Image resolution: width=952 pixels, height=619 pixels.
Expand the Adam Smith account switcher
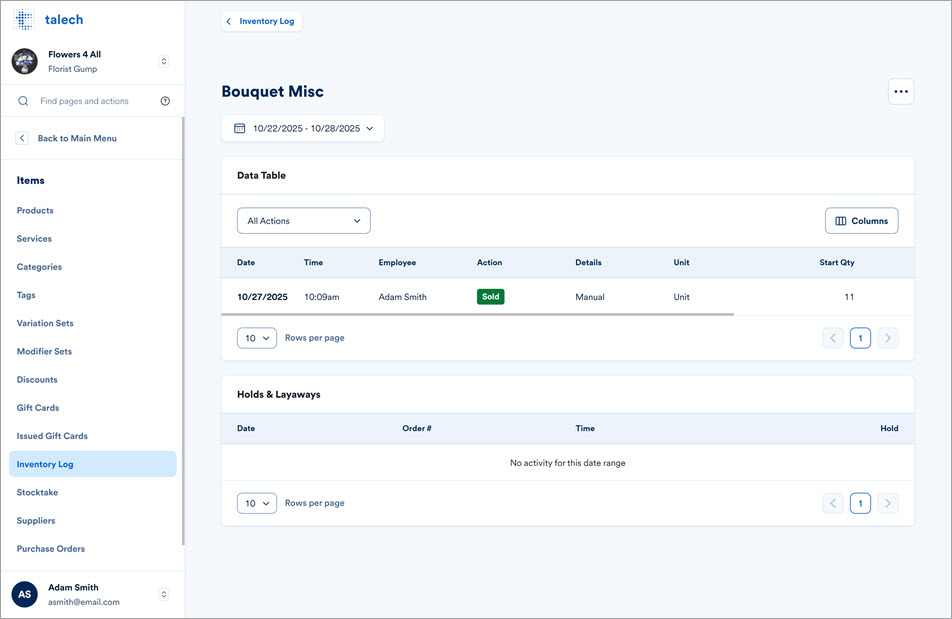[163, 594]
